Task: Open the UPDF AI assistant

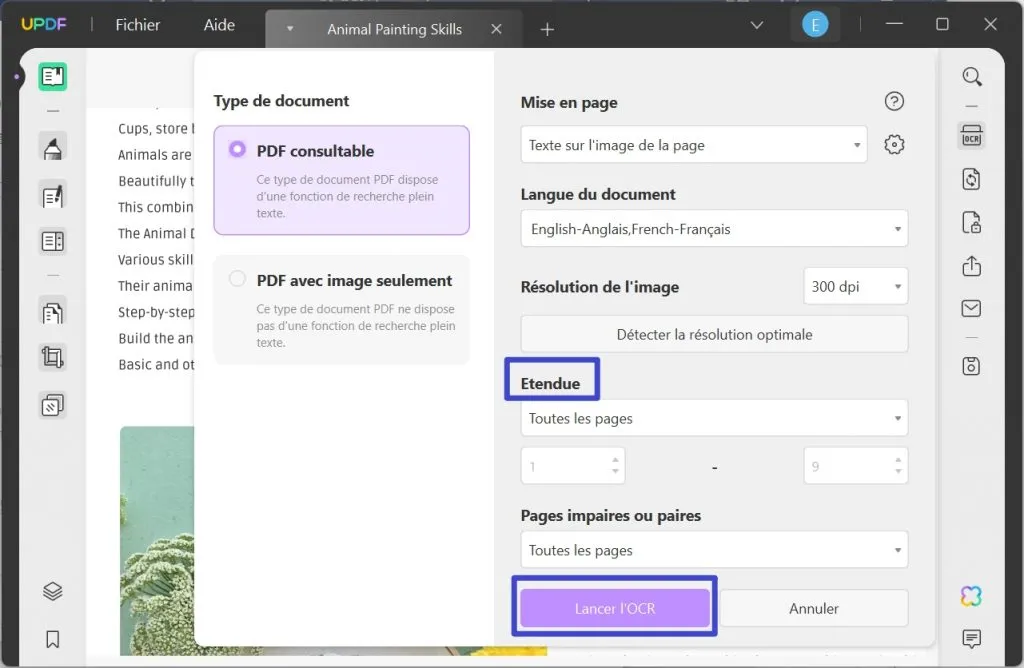Action: tap(970, 595)
